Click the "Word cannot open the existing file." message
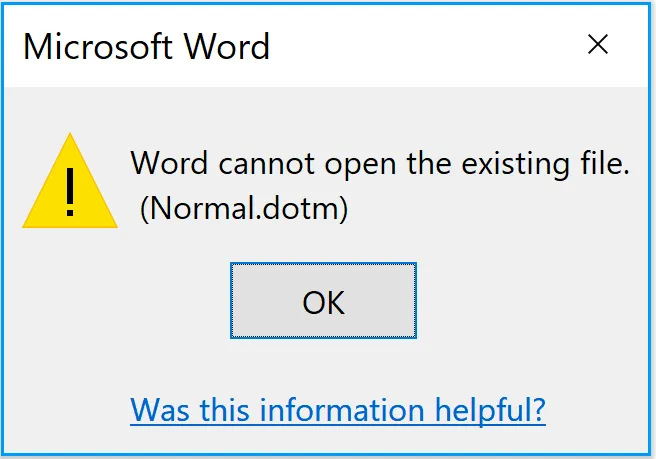Viewport: 656px width, 459px height. tap(380, 164)
